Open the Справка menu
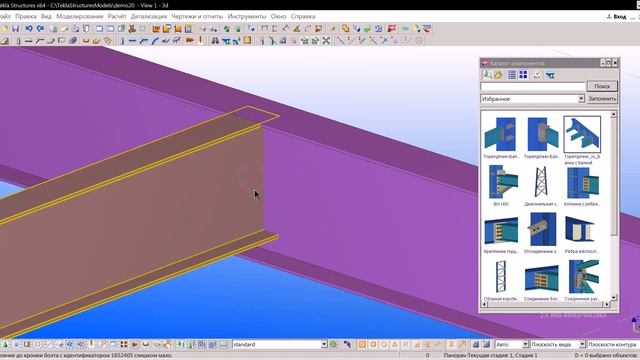The height and width of the screenshot is (360, 640). (303, 16)
